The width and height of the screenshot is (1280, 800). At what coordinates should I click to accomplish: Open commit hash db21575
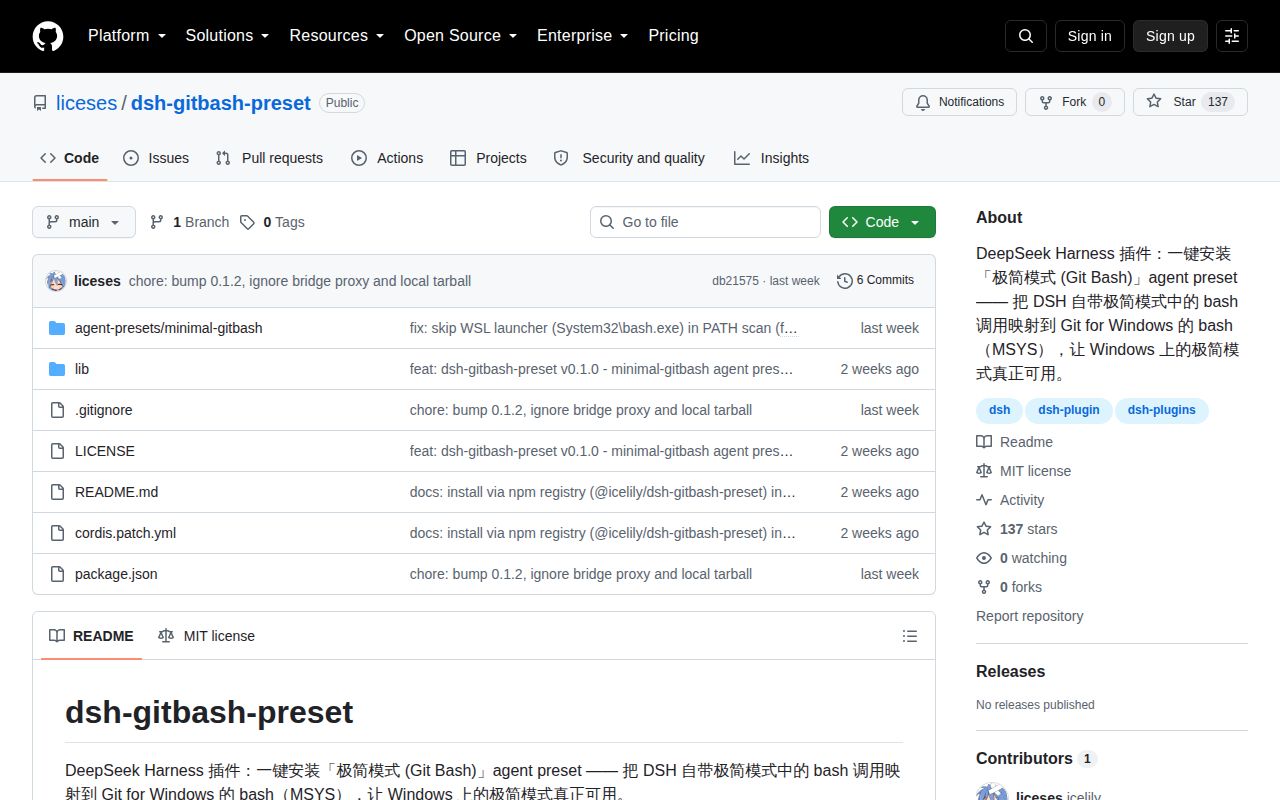tap(735, 281)
